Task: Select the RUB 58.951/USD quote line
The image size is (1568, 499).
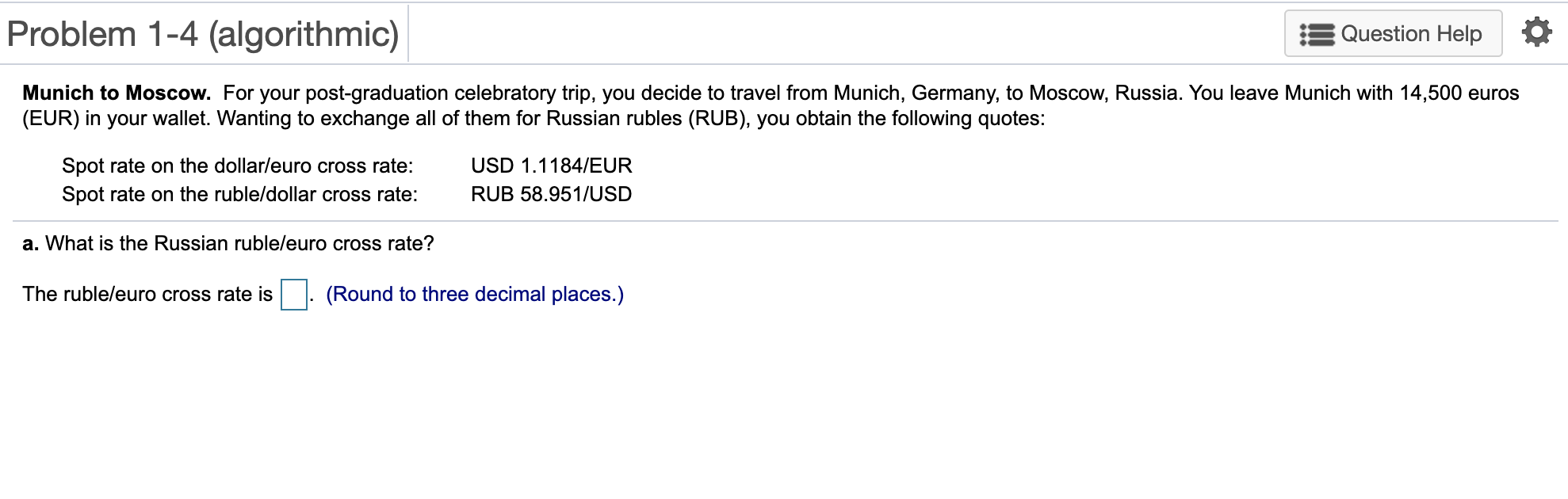Action: coord(550,194)
